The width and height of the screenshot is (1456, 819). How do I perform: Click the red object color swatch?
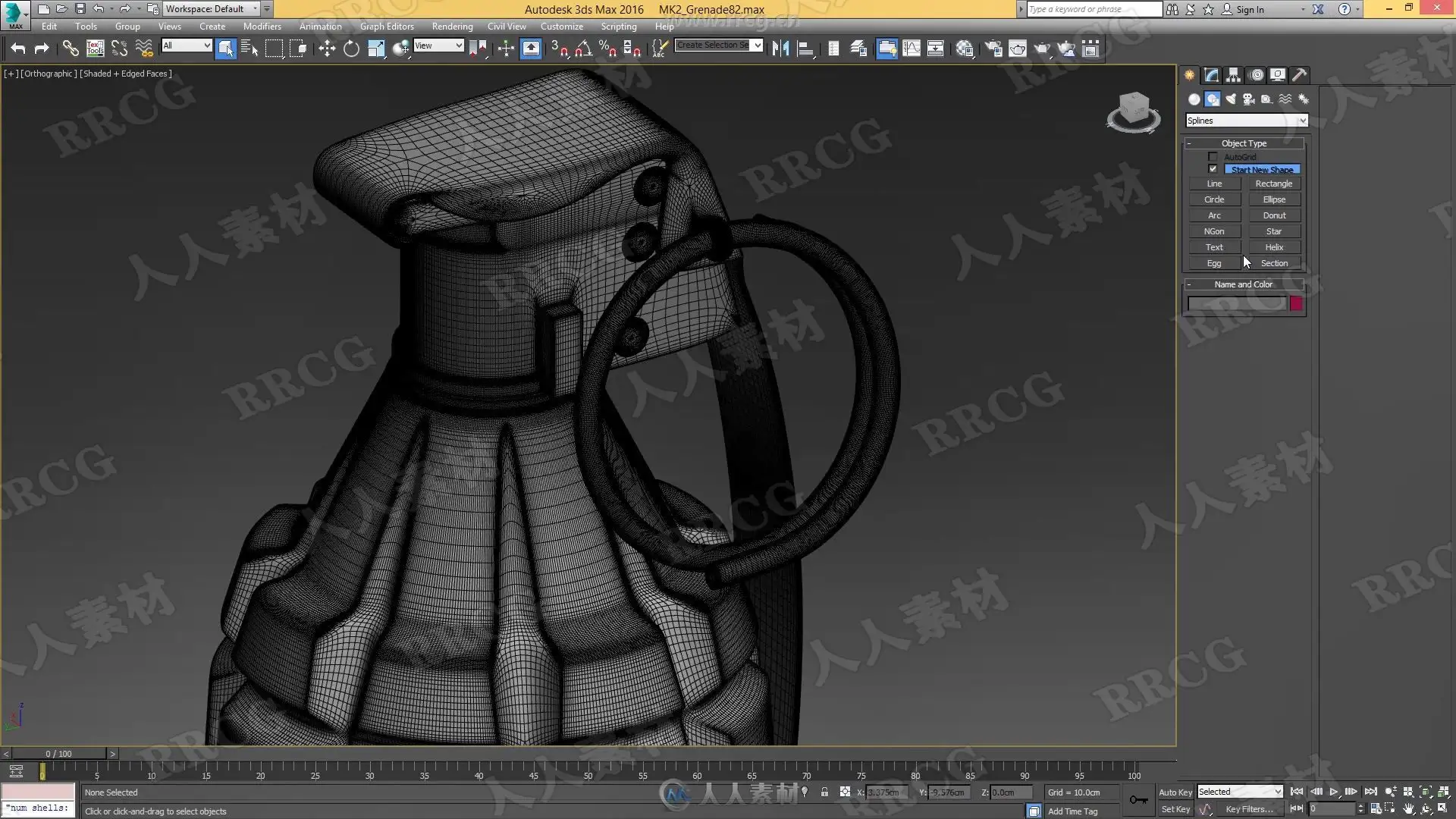tap(1296, 303)
